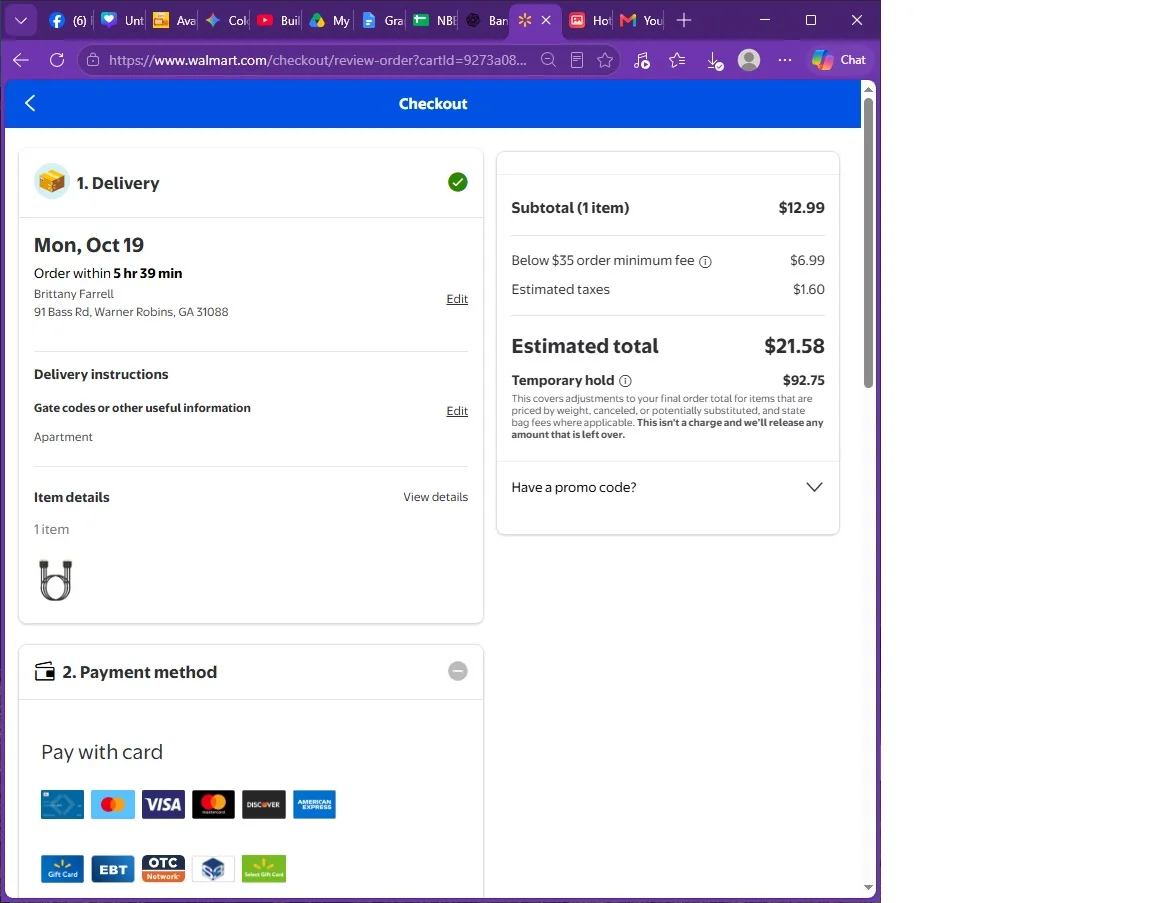Screen dimensions: 1152x903
Task: Minimize the browser window
Action: click(765, 21)
